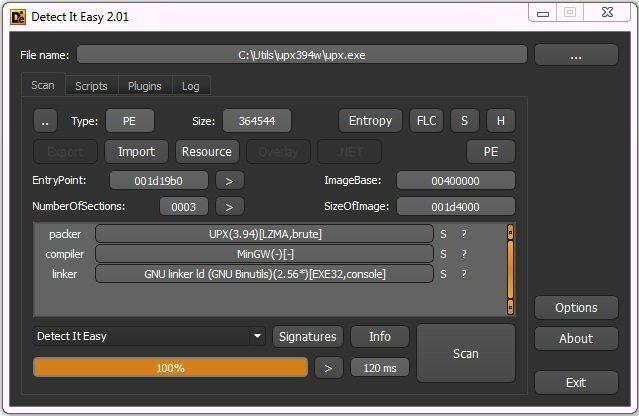Open file browse button with three dots
Image resolution: width=639 pixels, height=416 pixels.
[x=576, y=55]
